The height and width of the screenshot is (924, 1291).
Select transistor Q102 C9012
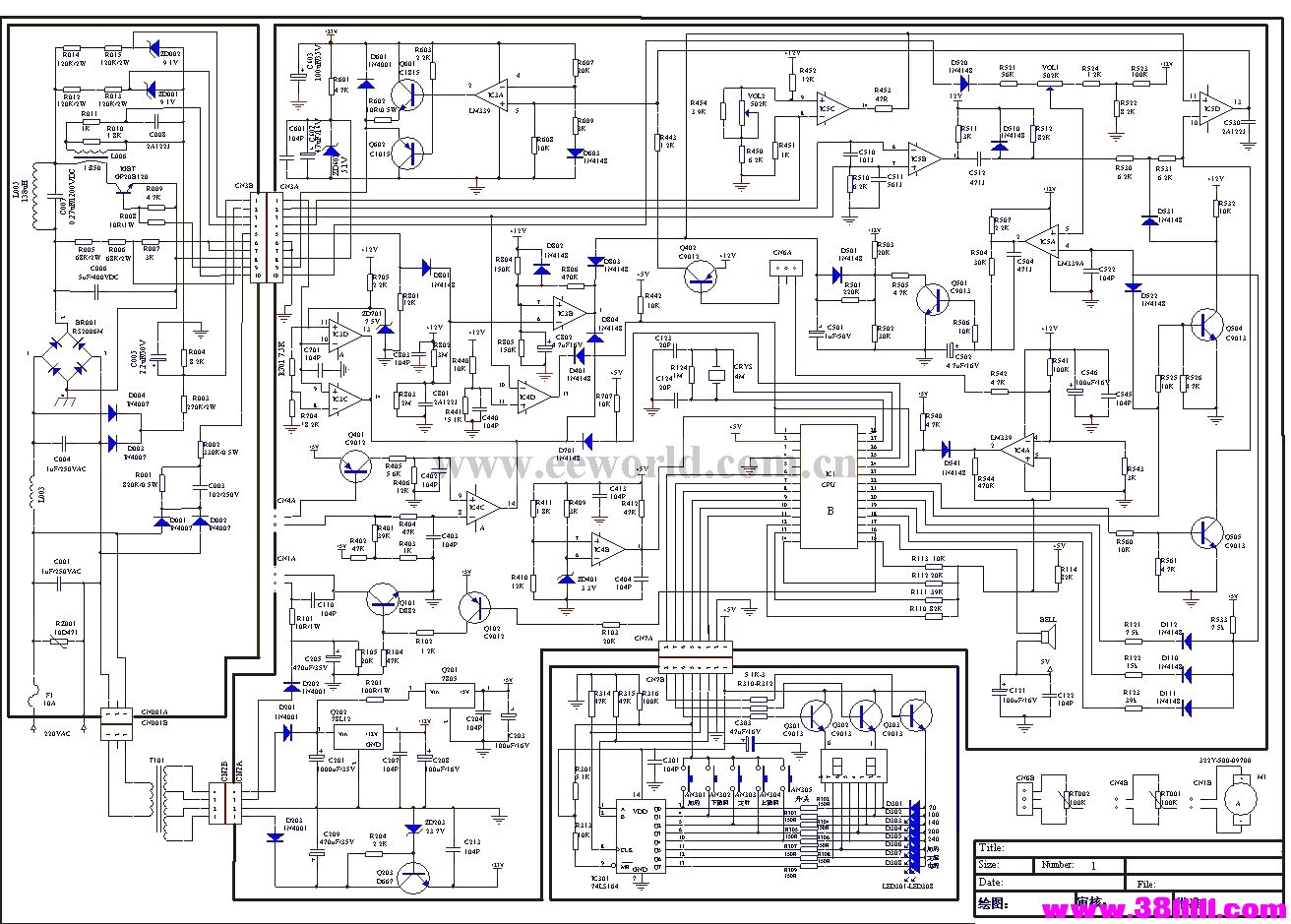(475, 606)
